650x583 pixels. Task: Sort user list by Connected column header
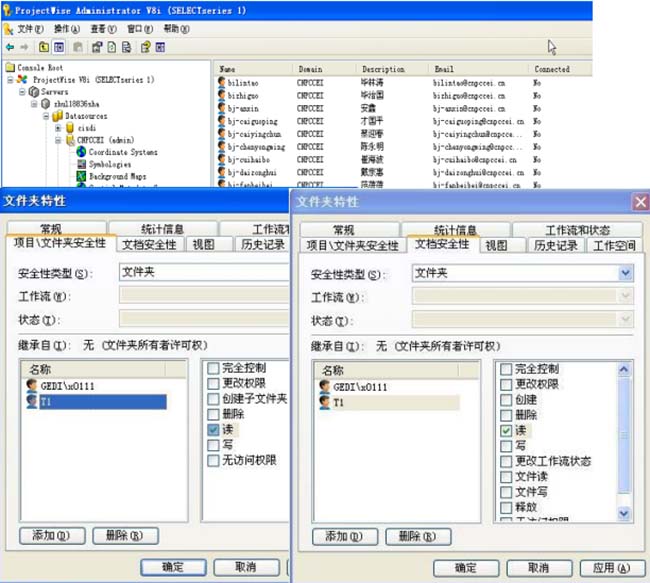pos(560,69)
